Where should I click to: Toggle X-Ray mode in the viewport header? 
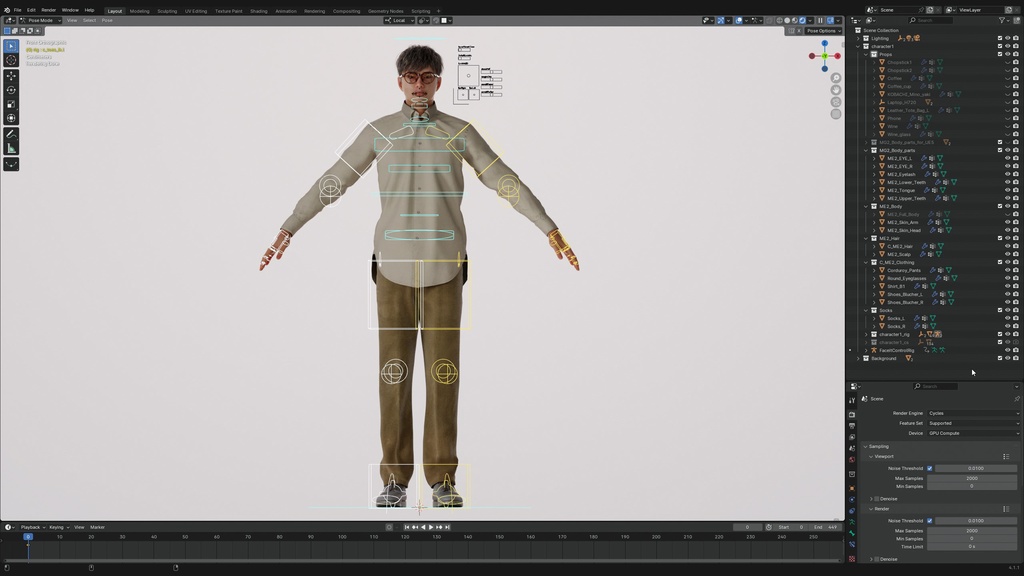point(769,20)
